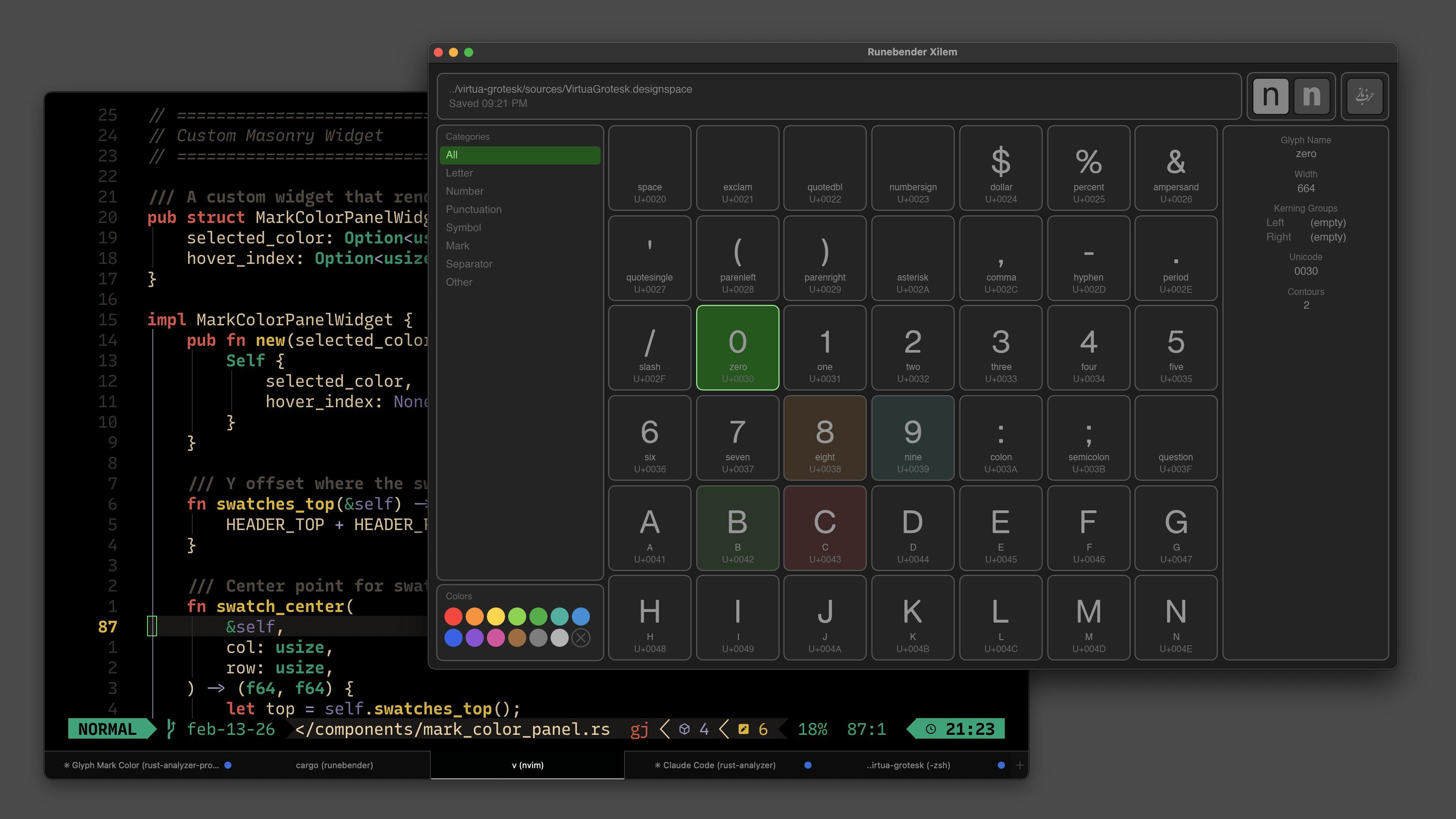Click the plus icon to add terminal tab
Viewport: 1456px width, 819px height.
point(1020,765)
